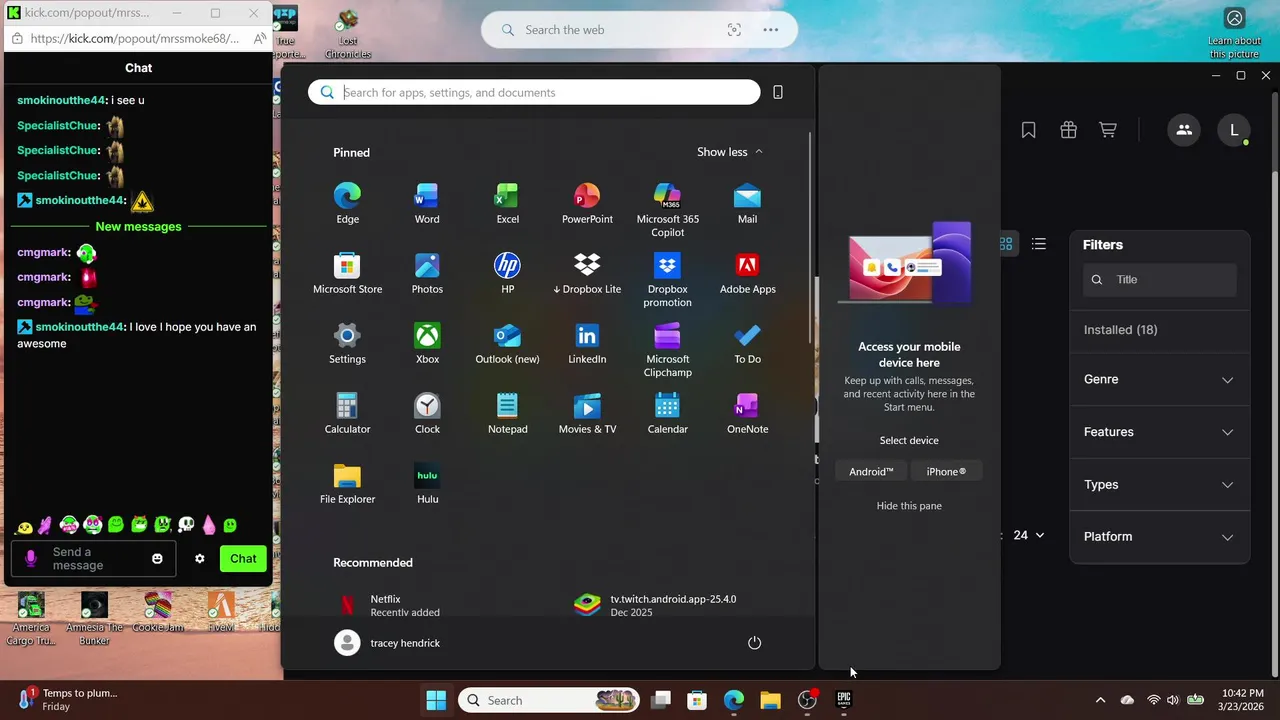Image resolution: width=1280 pixels, height=720 pixels.
Task: Open the 24 items-per-page dropdown
Action: [x=1028, y=535]
